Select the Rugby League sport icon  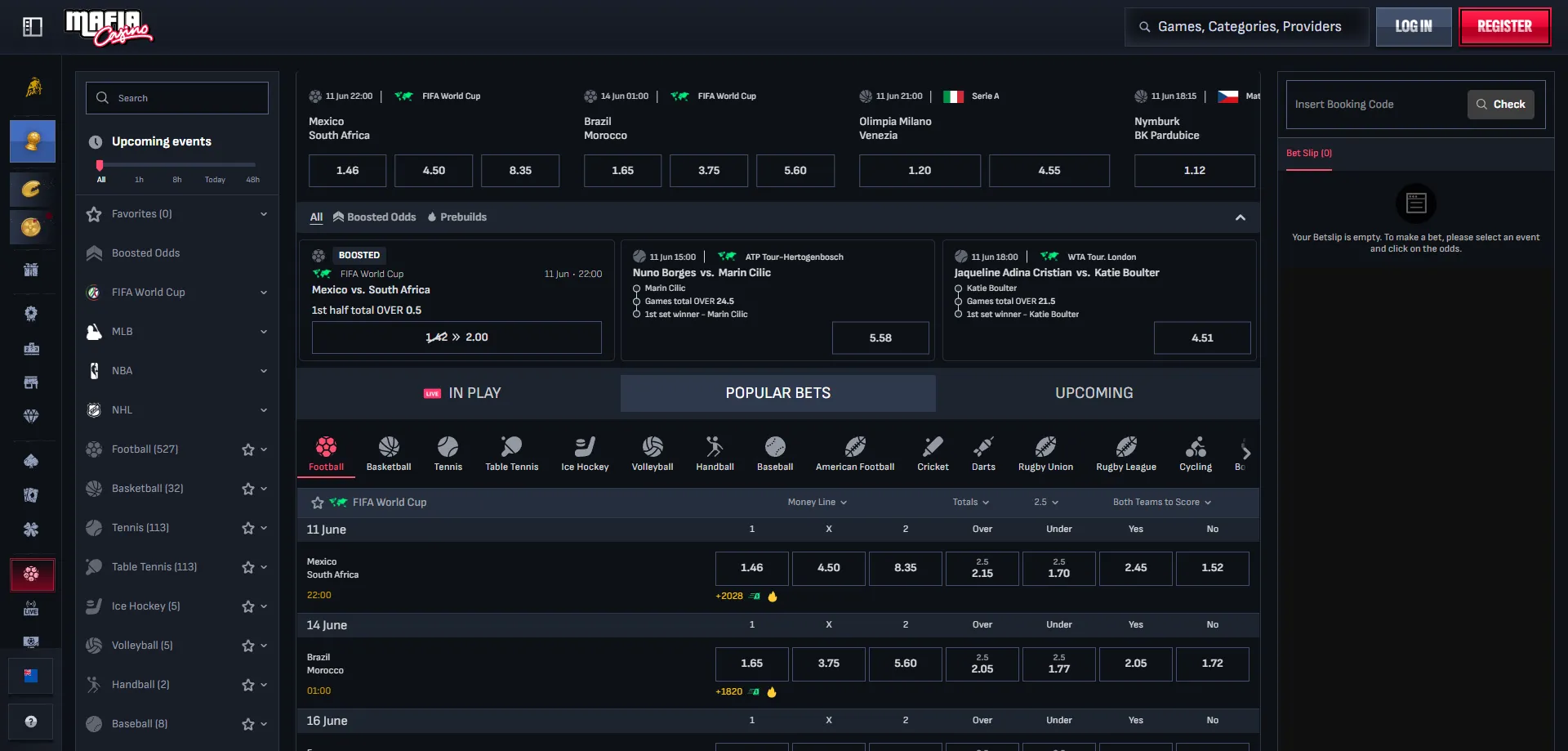point(1126,454)
